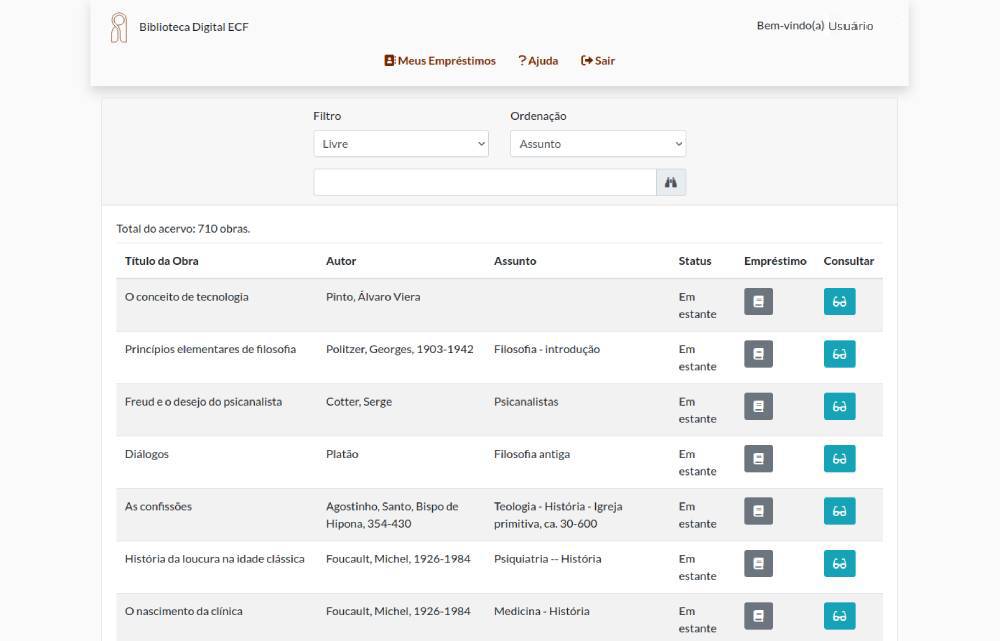Click author Cotter, Serge
Viewport: 1000px width, 641px height.
click(358, 402)
